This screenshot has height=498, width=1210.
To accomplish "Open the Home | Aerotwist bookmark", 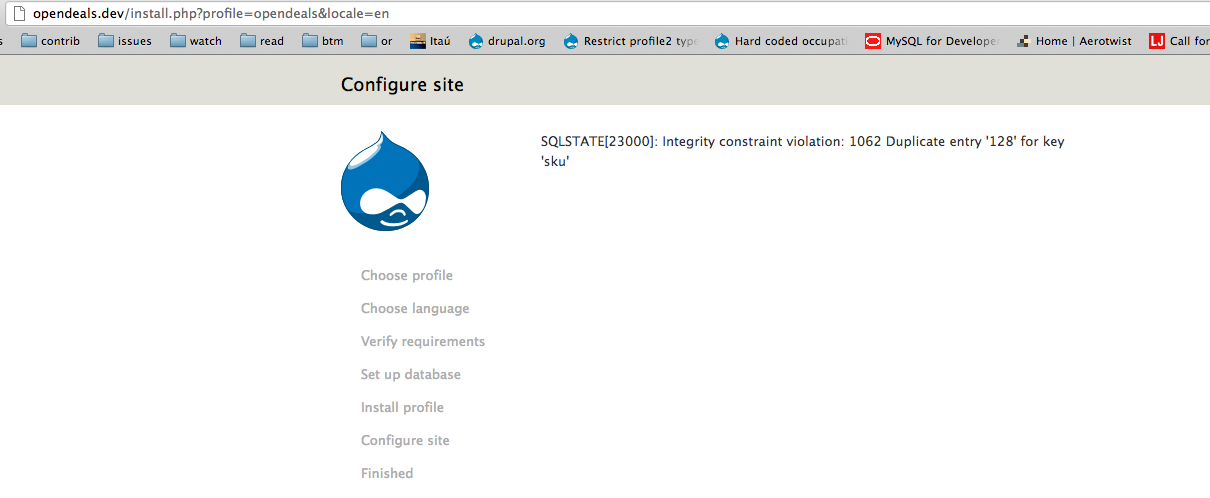I will (1074, 41).
